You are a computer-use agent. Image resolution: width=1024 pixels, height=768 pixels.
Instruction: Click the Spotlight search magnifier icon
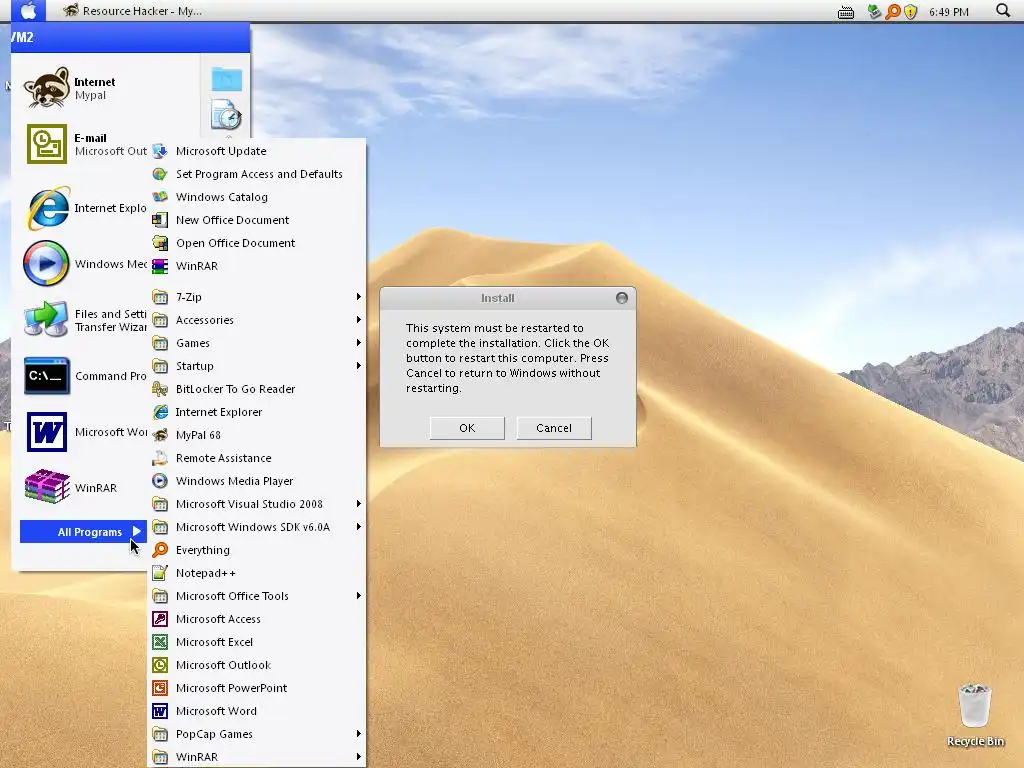tap(1002, 10)
